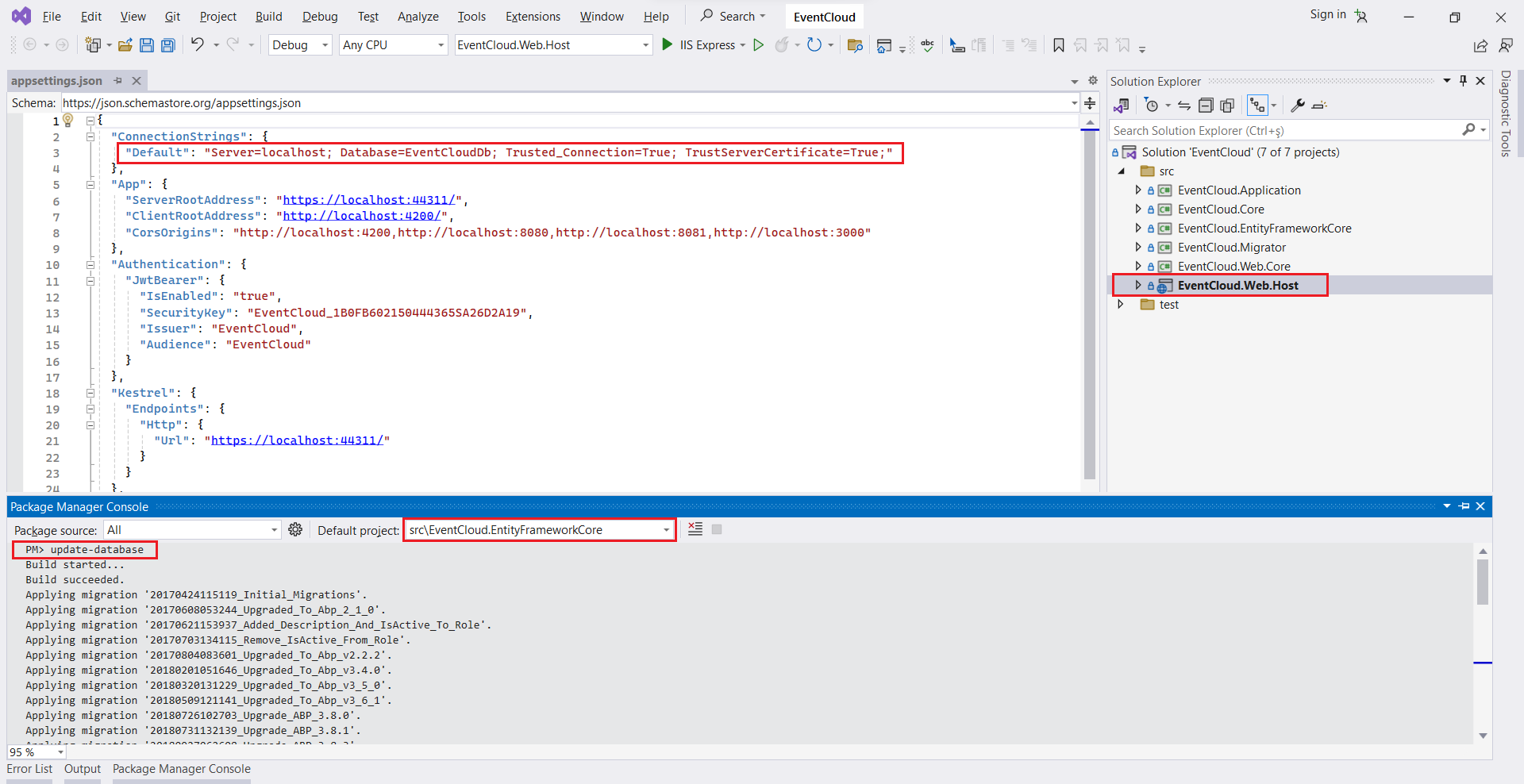Click Show All Files icon in Solution Explorer
This screenshot has width=1524, height=784.
coord(1227,106)
